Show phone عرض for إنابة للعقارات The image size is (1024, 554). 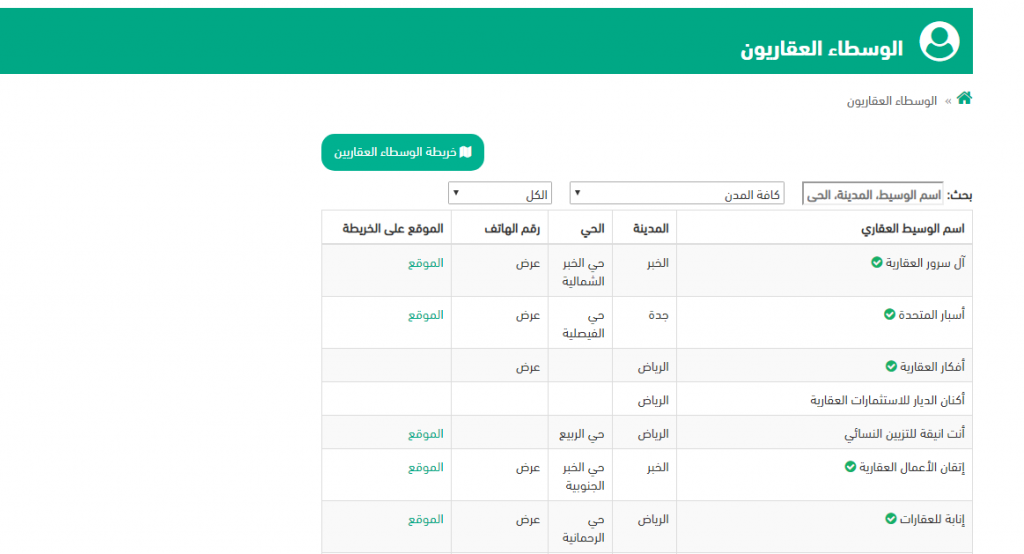point(528,520)
